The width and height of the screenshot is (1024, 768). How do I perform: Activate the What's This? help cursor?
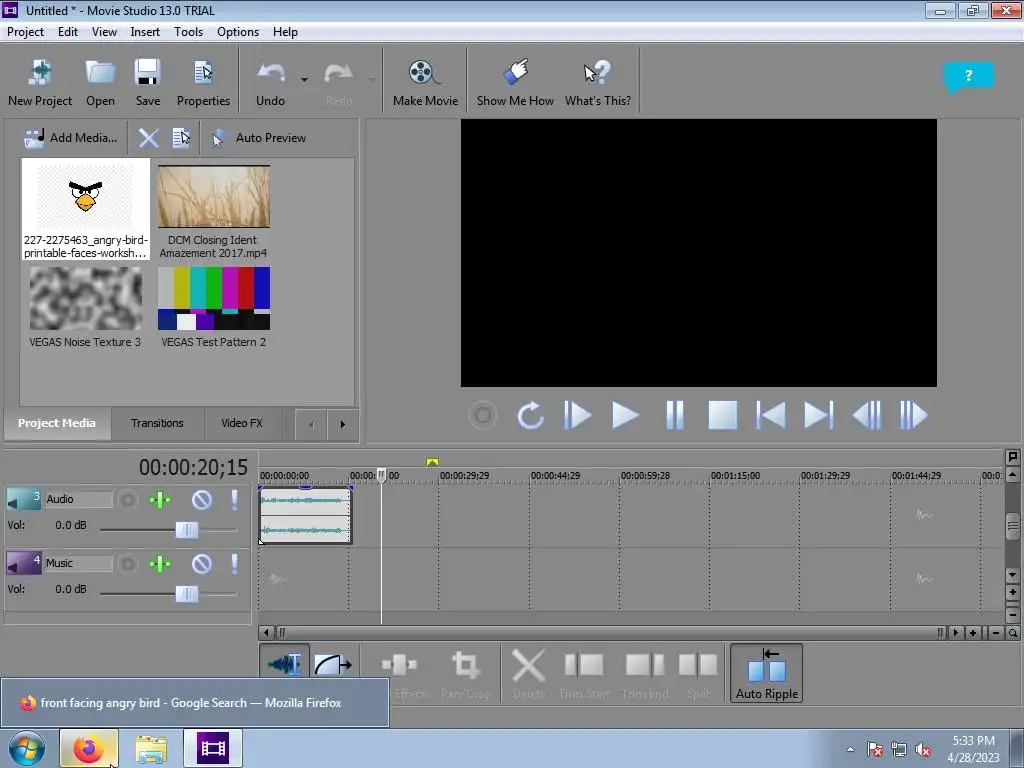click(x=598, y=82)
